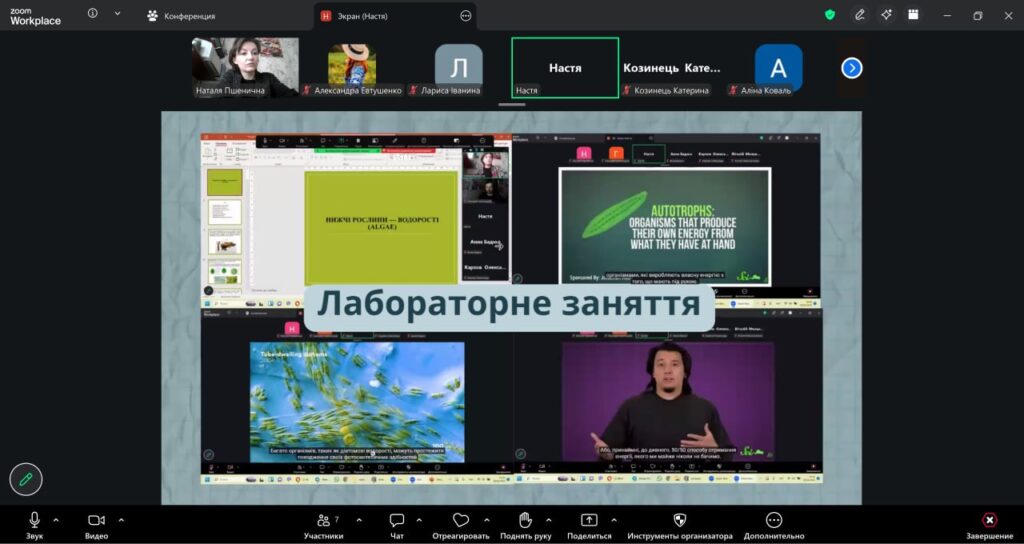1024x544 pixels.
Task: Open the meeting info icon
Action: pos(93,13)
